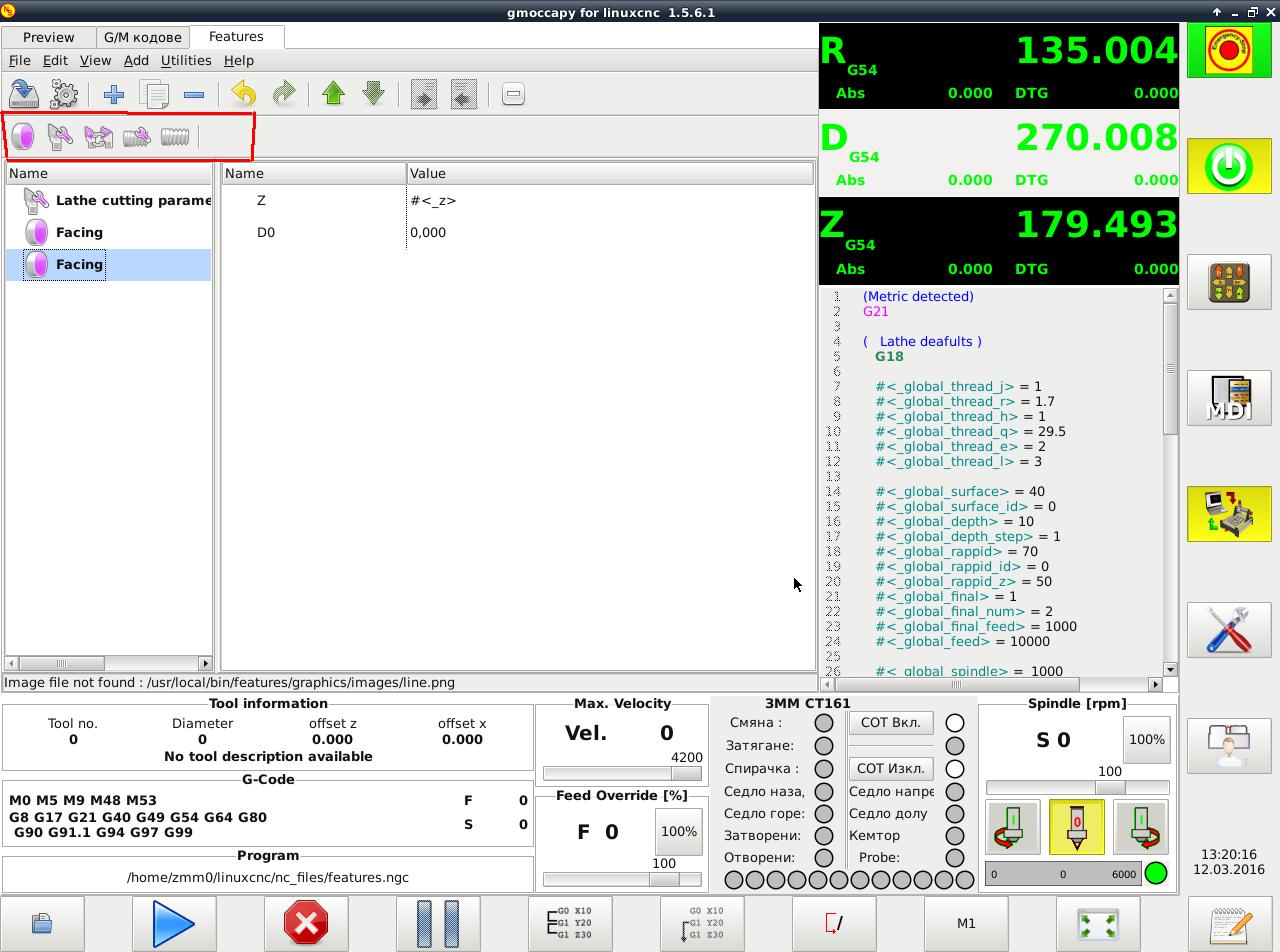Click the red stop program icon
The image size is (1280, 952).
pos(306,923)
